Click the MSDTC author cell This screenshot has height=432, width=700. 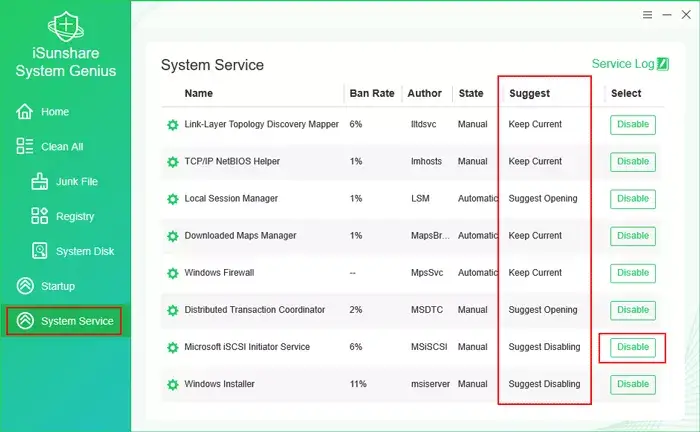(427, 310)
